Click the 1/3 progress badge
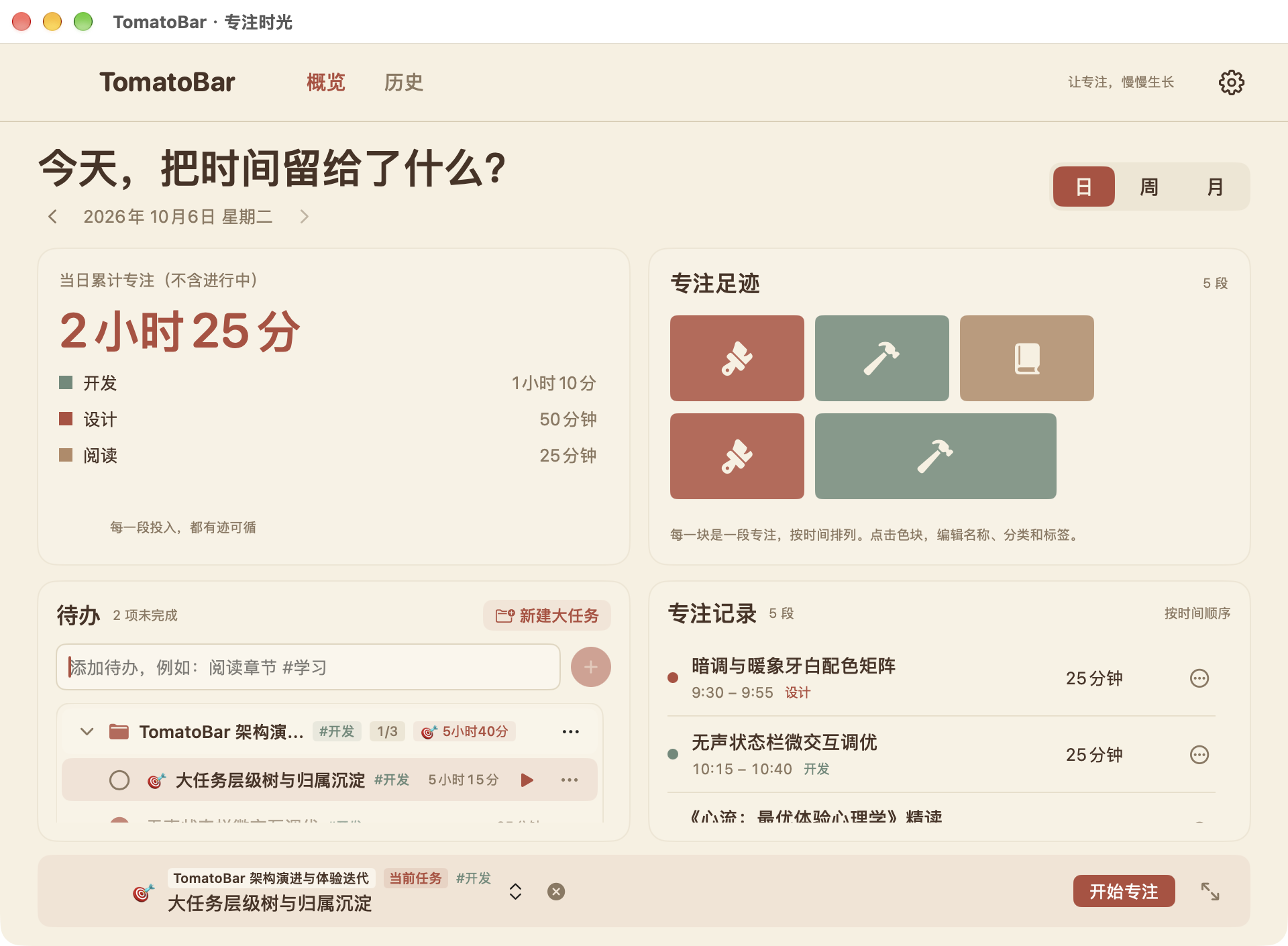The image size is (1288, 946). coord(387,731)
